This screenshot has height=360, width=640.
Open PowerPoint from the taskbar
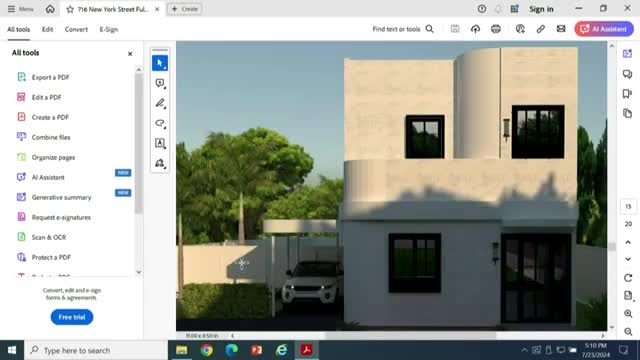(256, 350)
